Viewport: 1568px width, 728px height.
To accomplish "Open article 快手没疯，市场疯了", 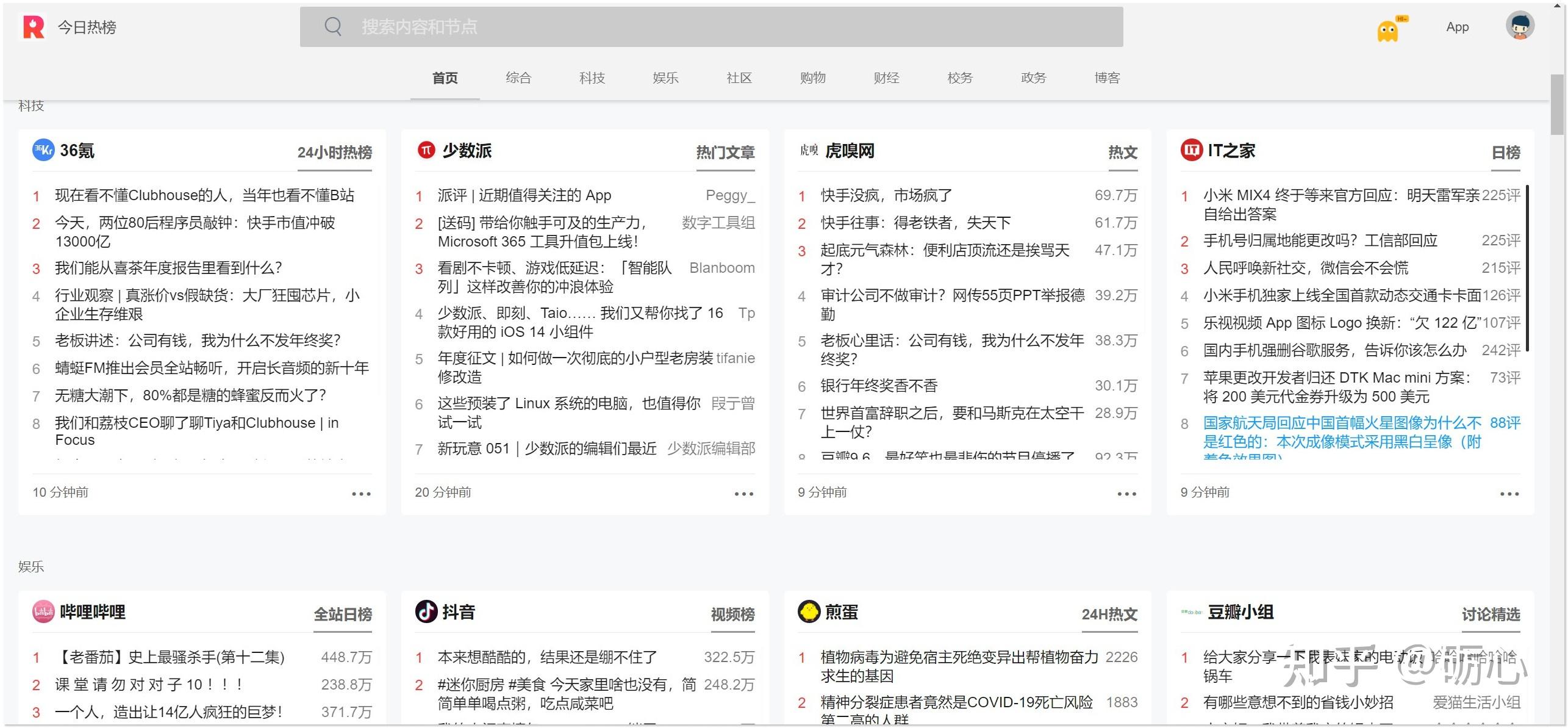I will pos(886,195).
